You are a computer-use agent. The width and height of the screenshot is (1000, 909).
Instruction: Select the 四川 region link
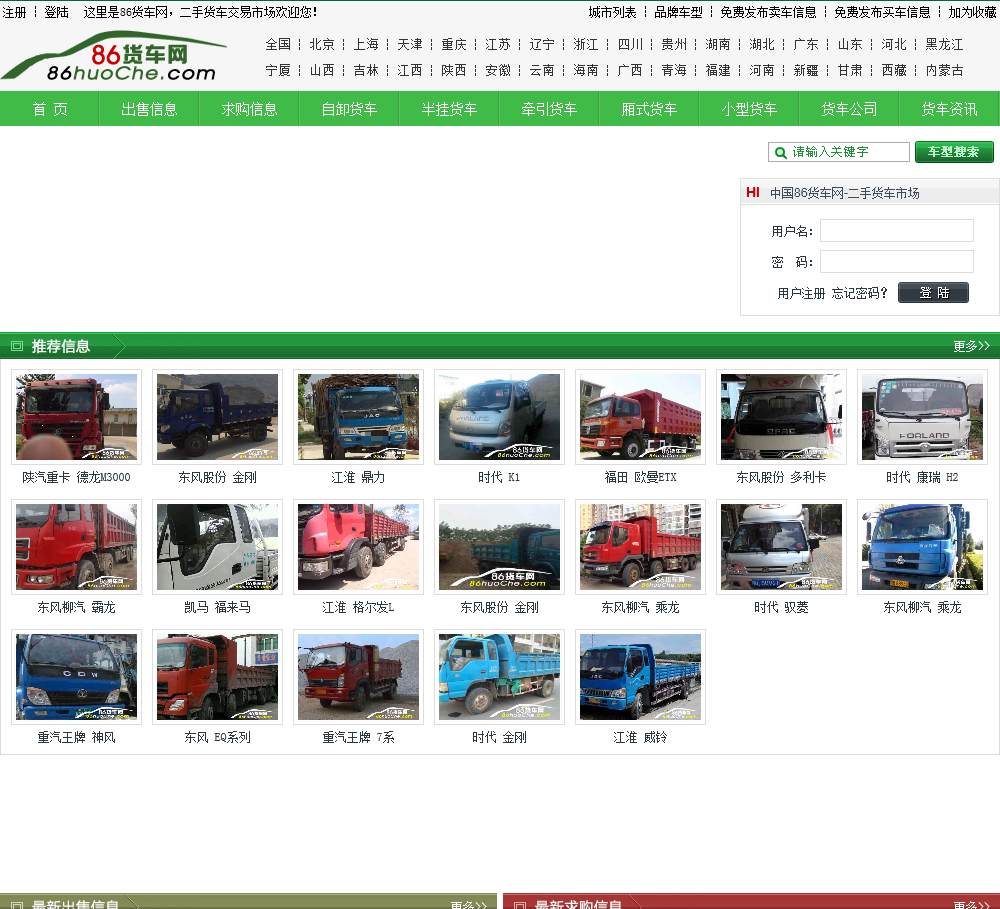pyautogui.click(x=630, y=45)
